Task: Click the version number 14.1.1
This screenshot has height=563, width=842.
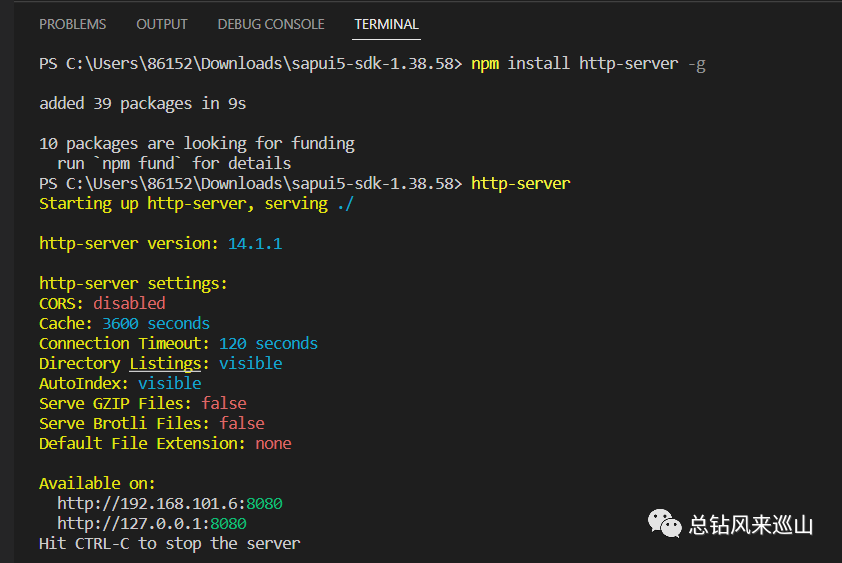Action: (255, 244)
